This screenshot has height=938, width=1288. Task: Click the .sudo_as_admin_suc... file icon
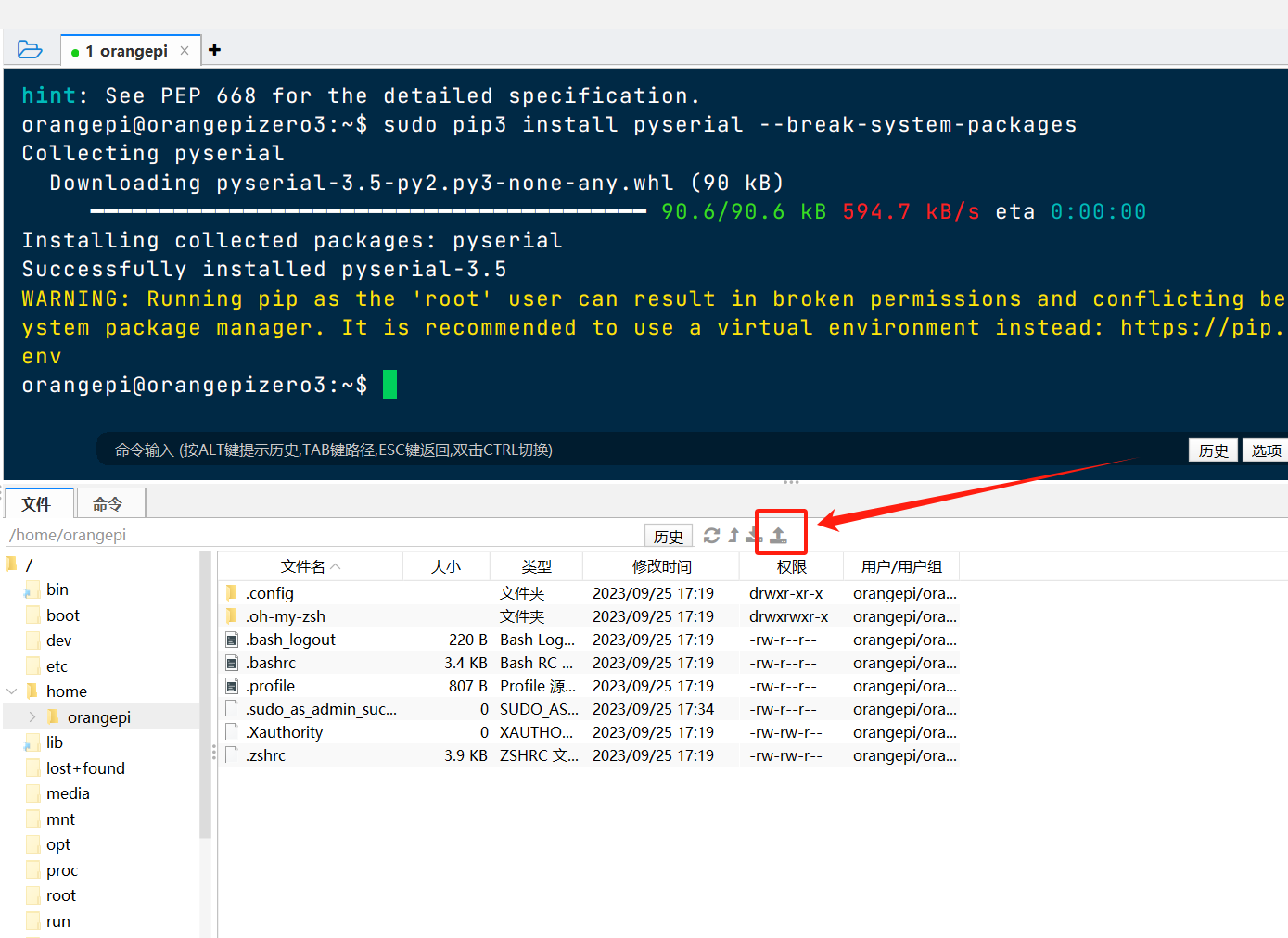click(232, 708)
